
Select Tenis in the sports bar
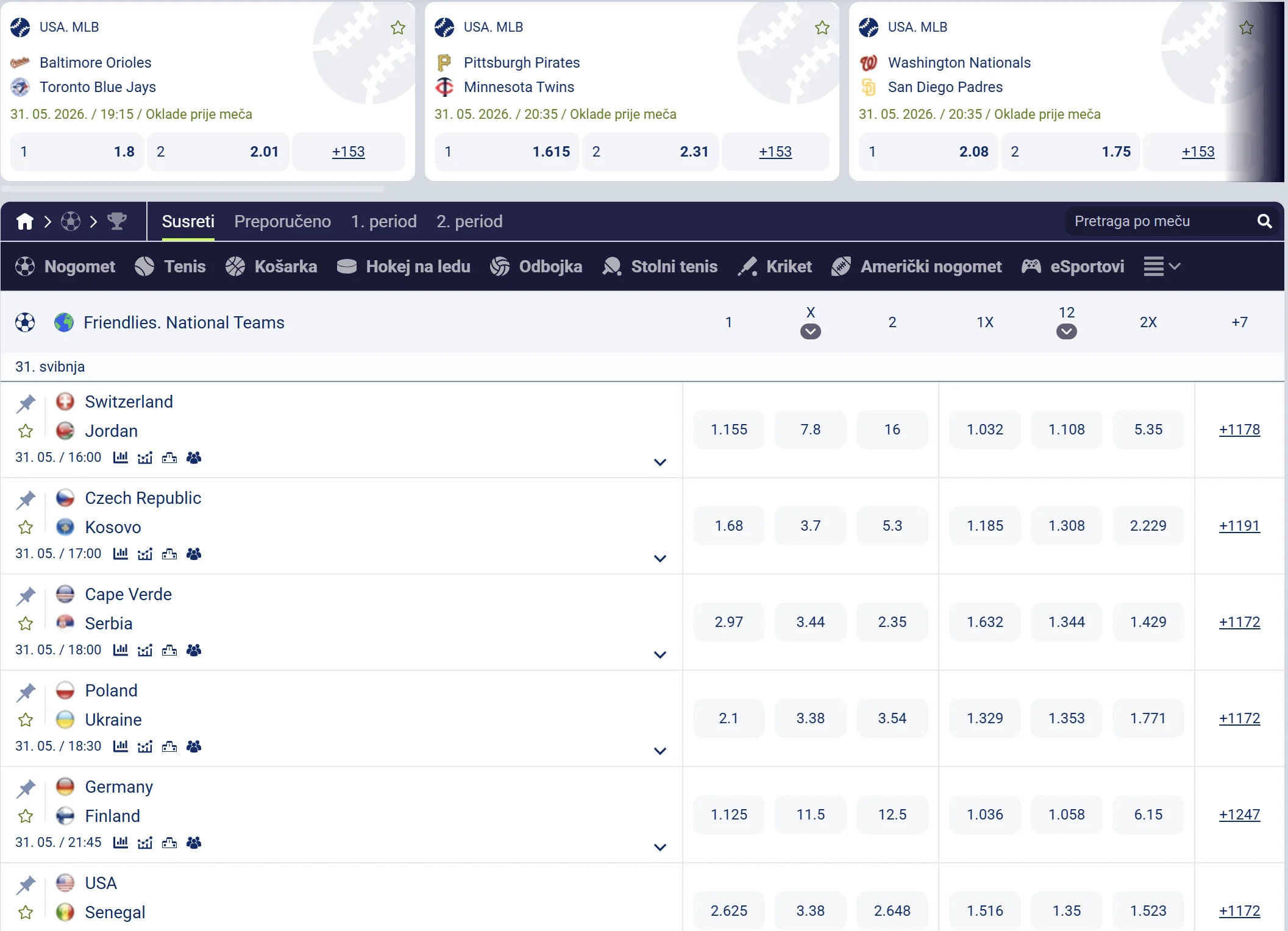[x=170, y=266]
